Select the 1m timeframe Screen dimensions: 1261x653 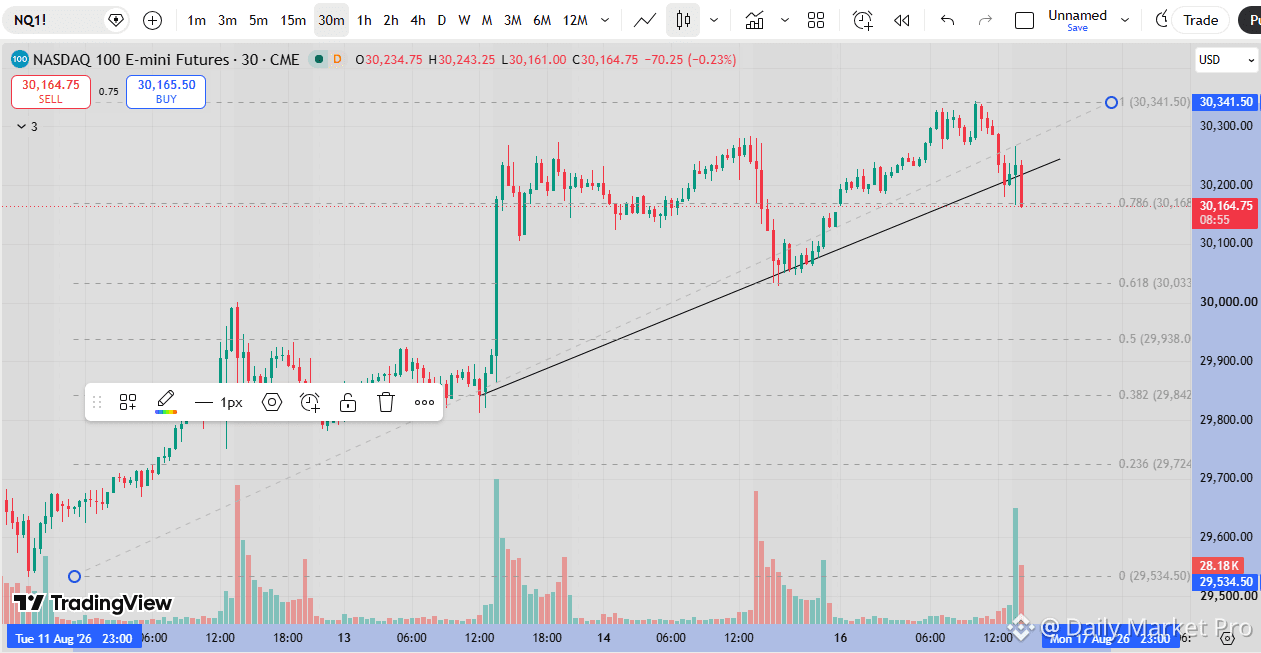tap(197, 20)
